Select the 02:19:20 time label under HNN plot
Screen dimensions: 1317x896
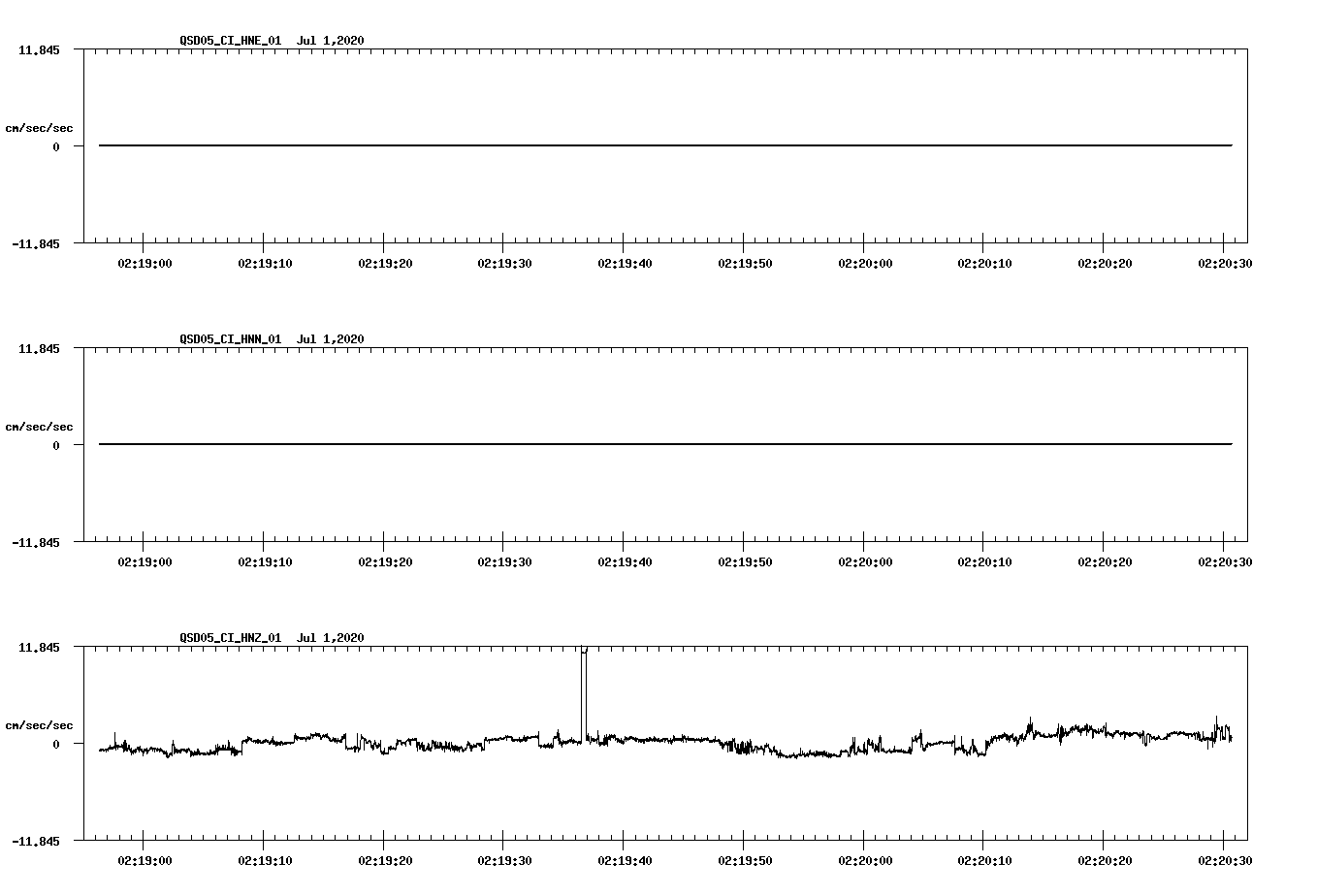[x=385, y=561]
